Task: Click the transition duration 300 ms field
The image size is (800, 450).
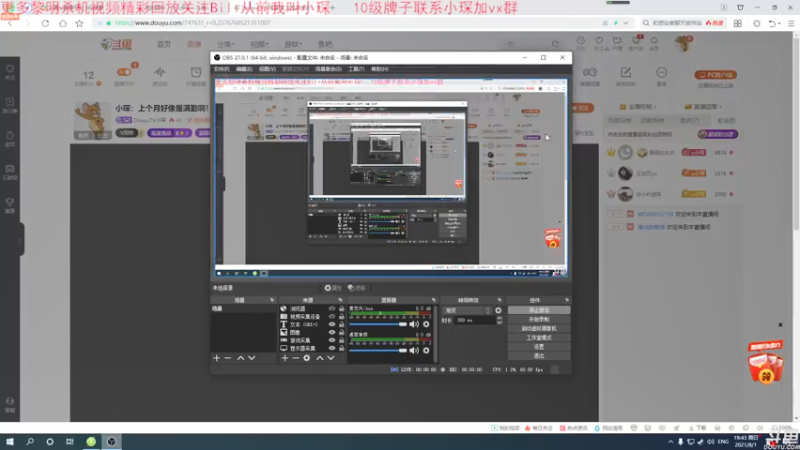Action: [x=474, y=320]
